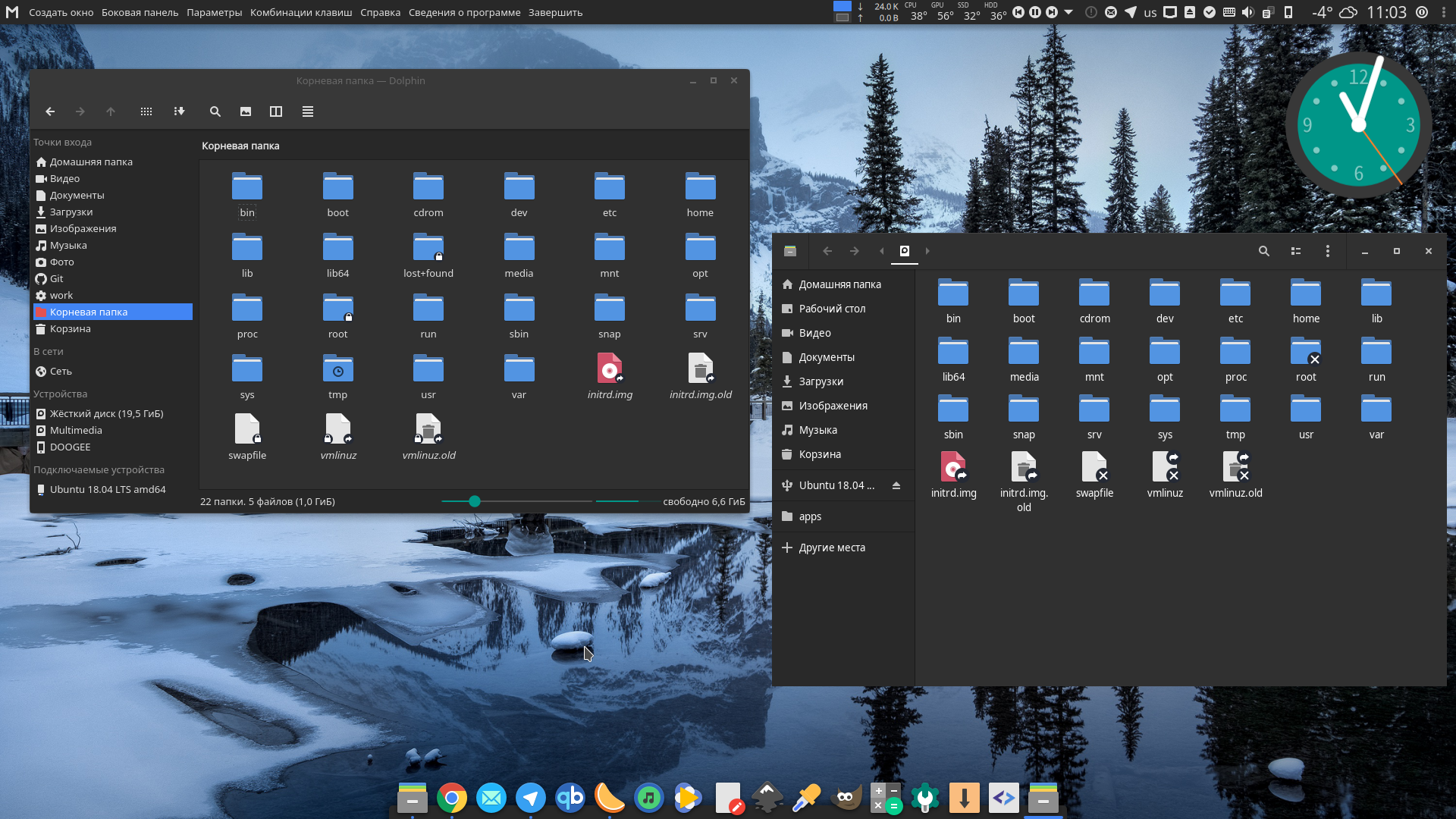Switch to list view in GNOME Files
Image resolution: width=1456 pixels, height=819 pixels.
pyautogui.click(x=1296, y=251)
